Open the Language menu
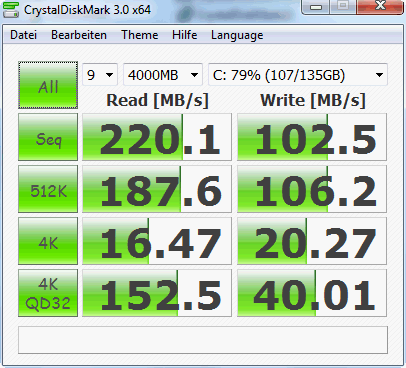This screenshot has width=406, height=368. 237,35
